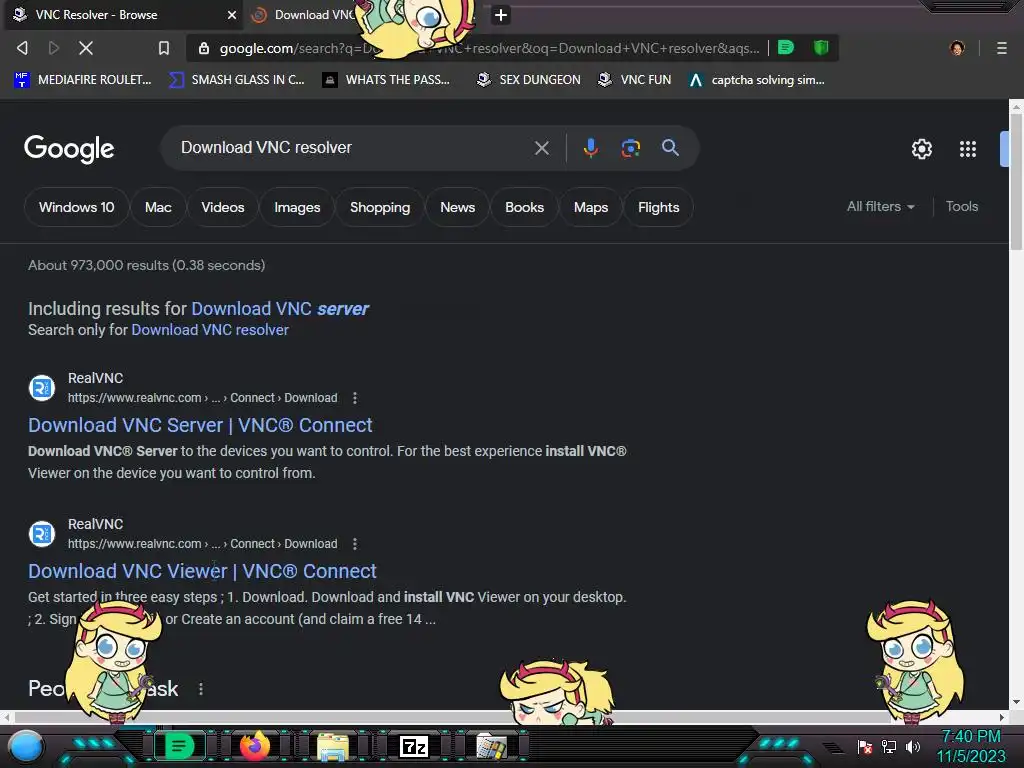Open the browser profile avatar

[x=957, y=48]
